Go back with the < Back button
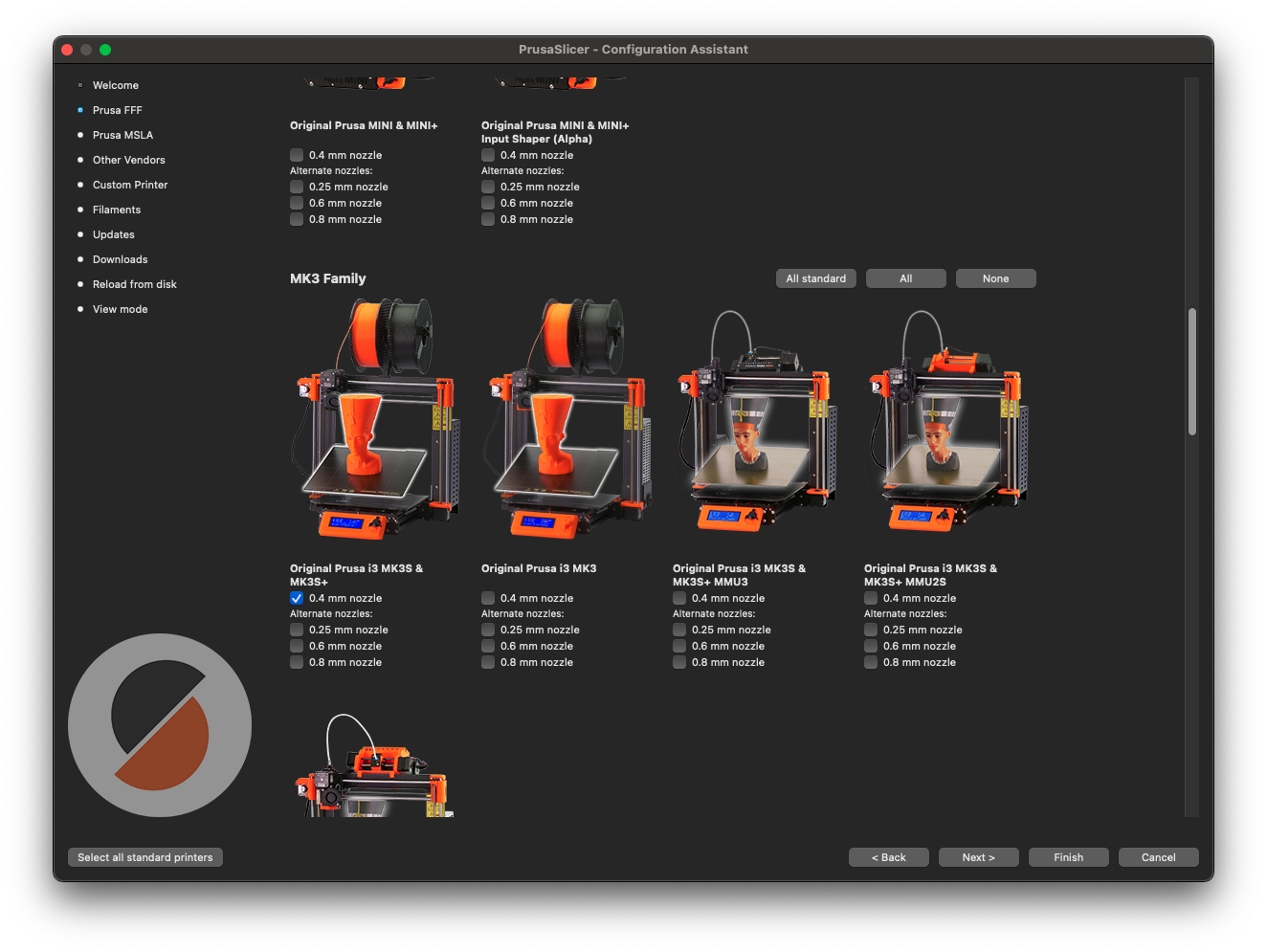 pyautogui.click(x=889, y=857)
